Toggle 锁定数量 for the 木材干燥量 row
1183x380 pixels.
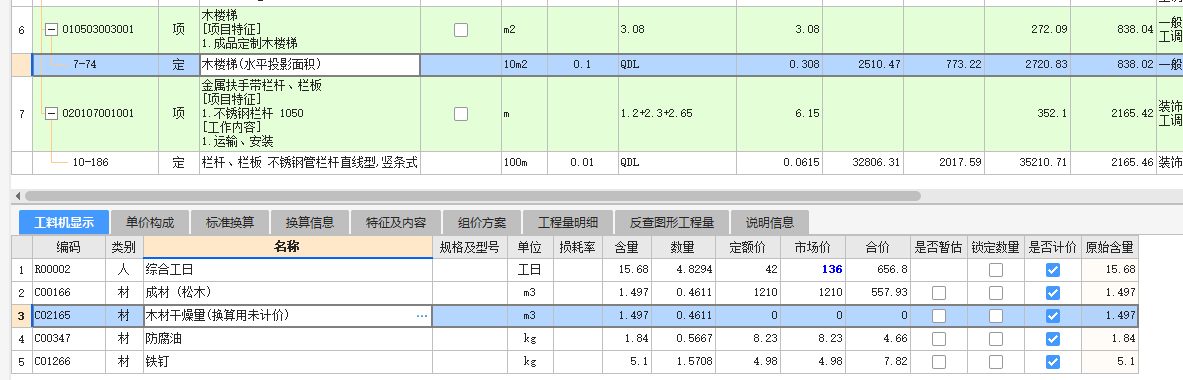(x=996, y=316)
